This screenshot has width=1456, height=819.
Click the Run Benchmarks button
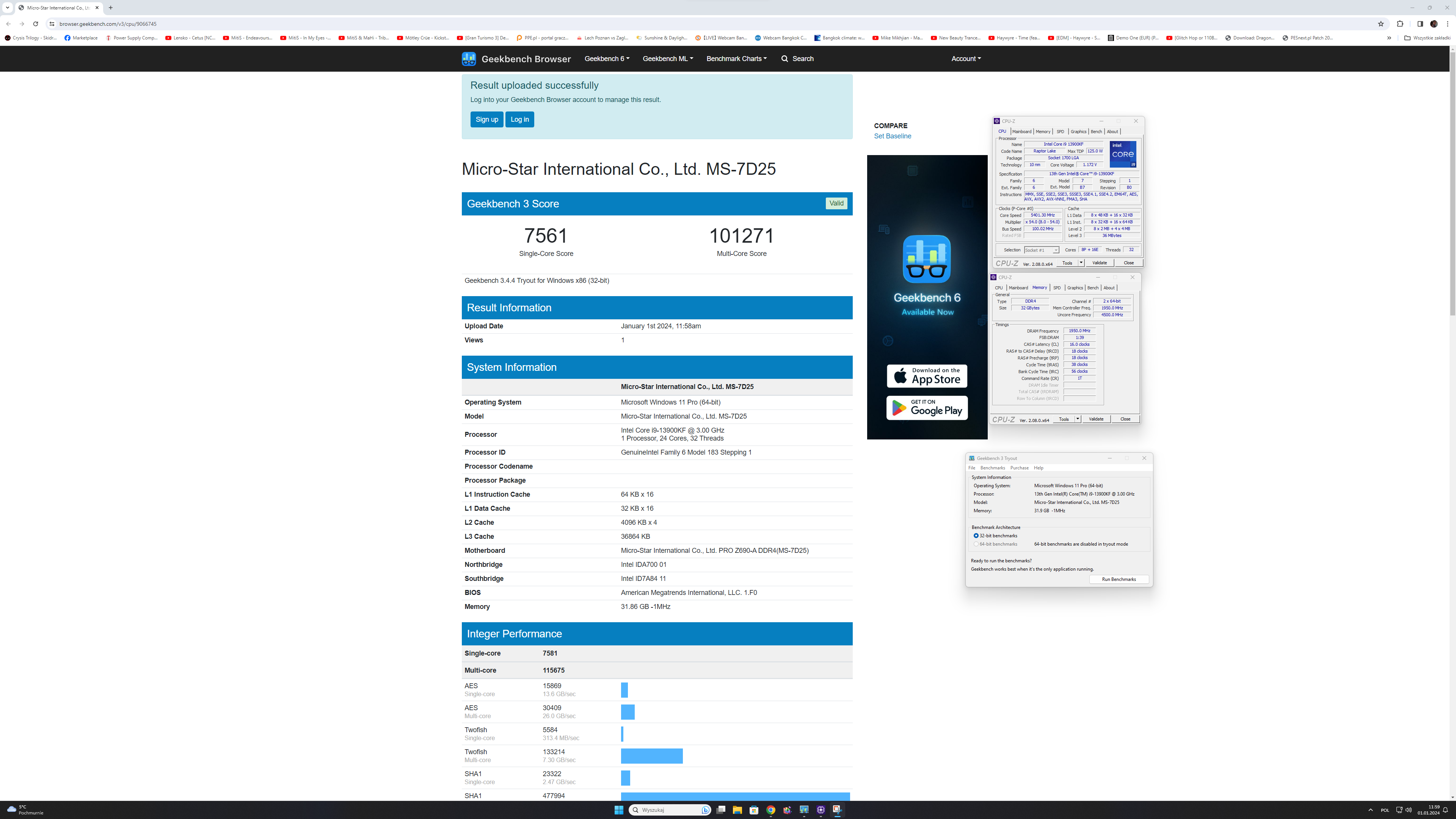pos(1119,579)
